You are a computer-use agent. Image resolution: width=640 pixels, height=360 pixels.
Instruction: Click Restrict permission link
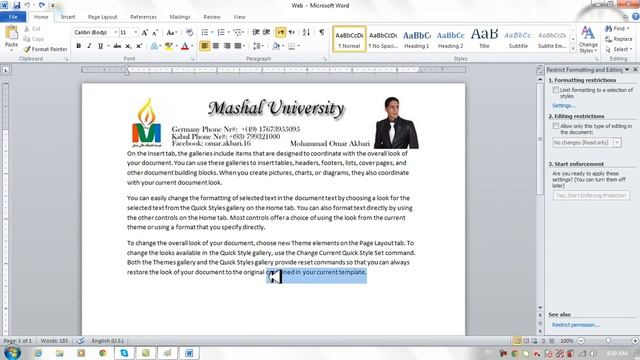[x=576, y=325]
